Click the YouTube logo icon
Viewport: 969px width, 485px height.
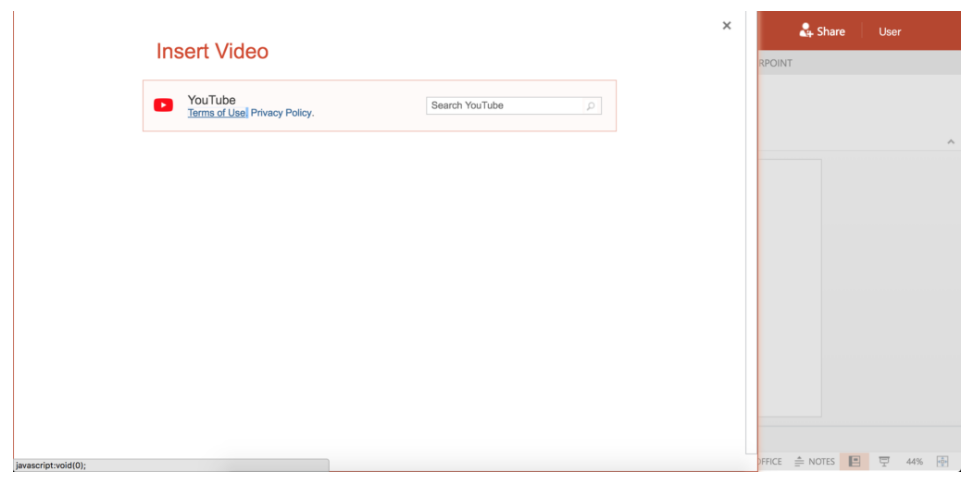point(163,105)
